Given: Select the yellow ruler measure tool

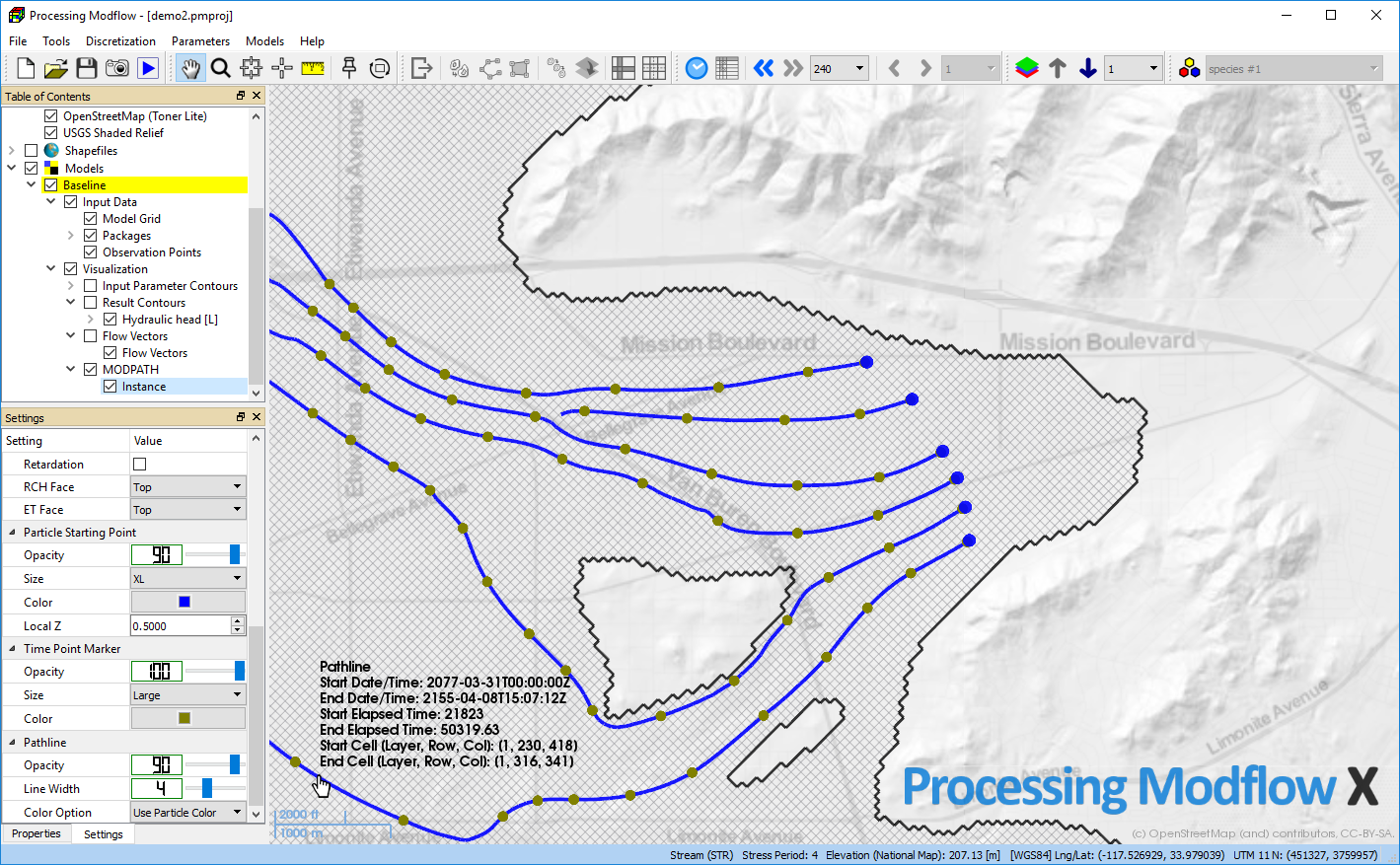Looking at the screenshot, I should pyautogui.click(x=313, y=68).
